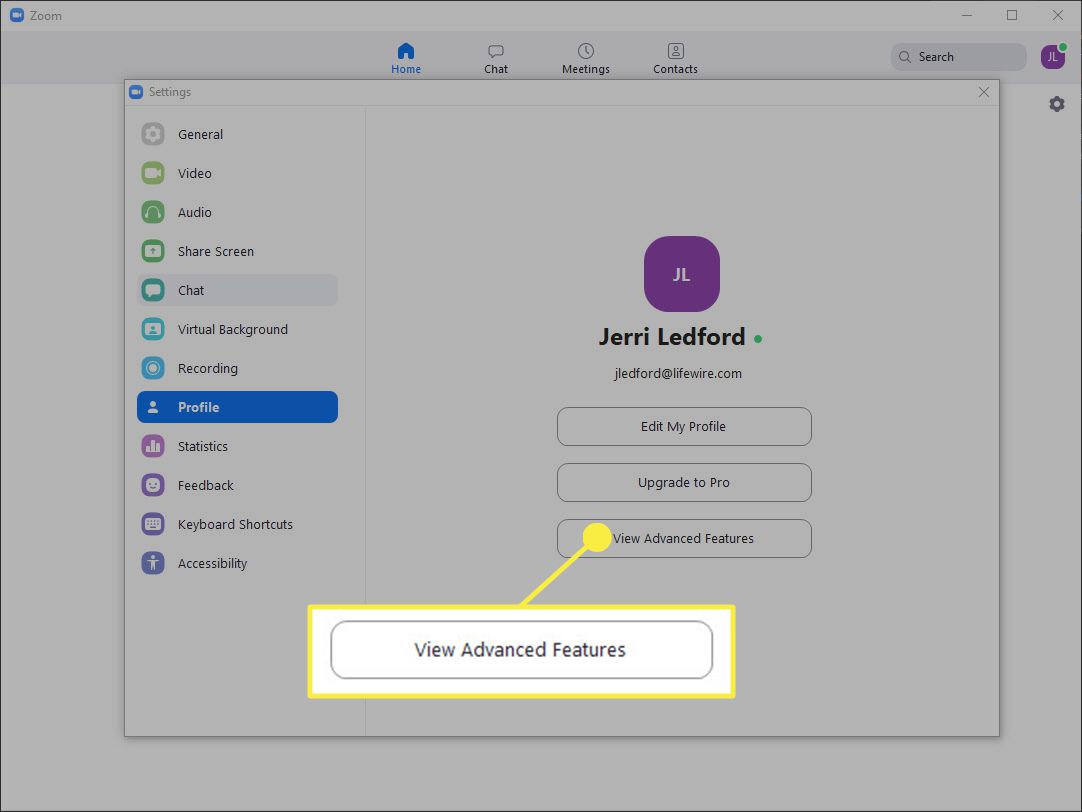This screenshot has height=812, width=1082.
Task: Open Audio settings headphones icon
Action: 153,212
